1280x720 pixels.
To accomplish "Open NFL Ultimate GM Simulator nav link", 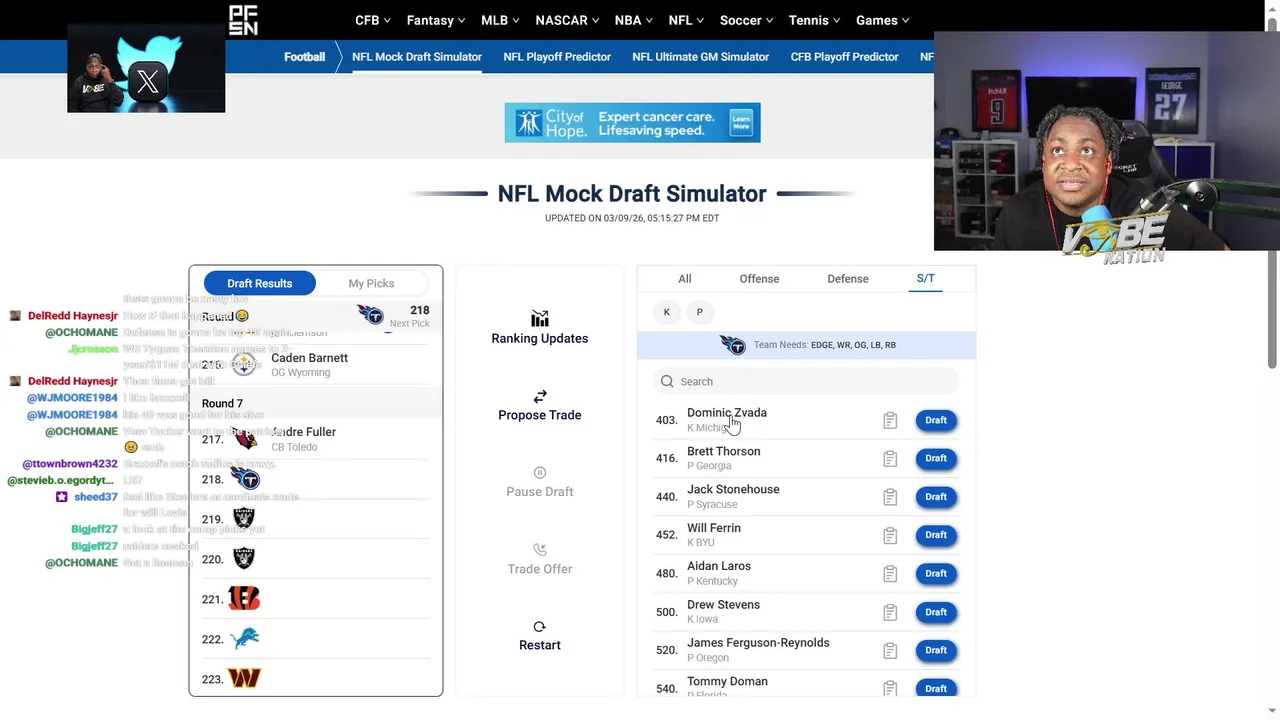I will click(701, 57).
